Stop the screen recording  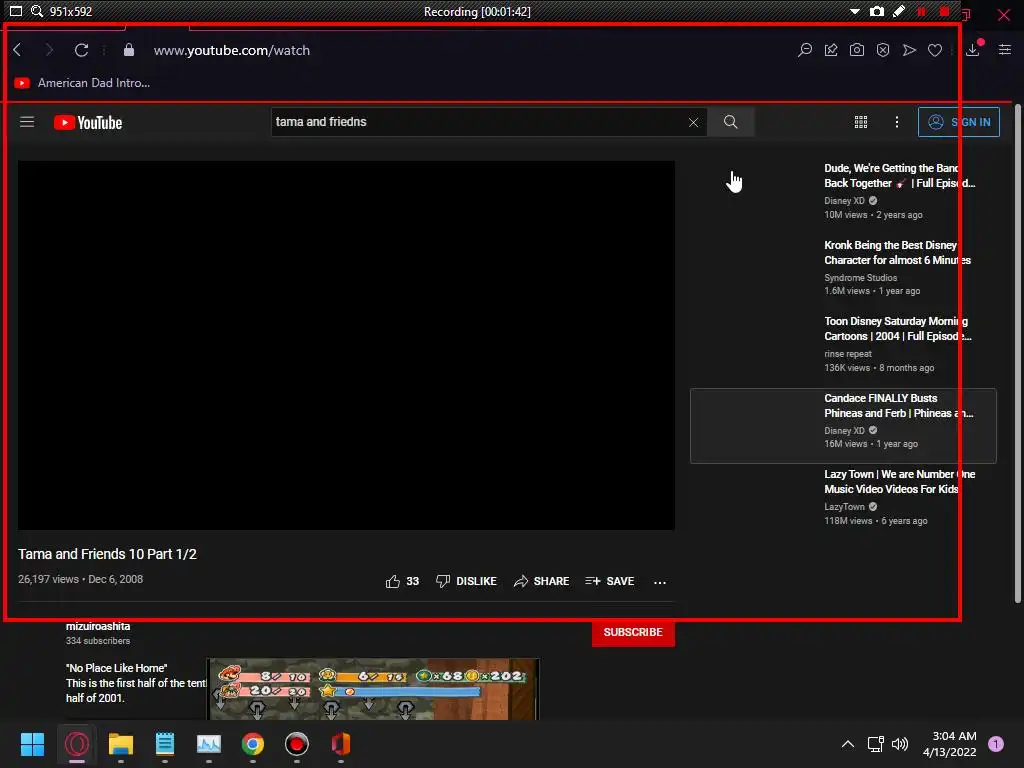(944, 12)
